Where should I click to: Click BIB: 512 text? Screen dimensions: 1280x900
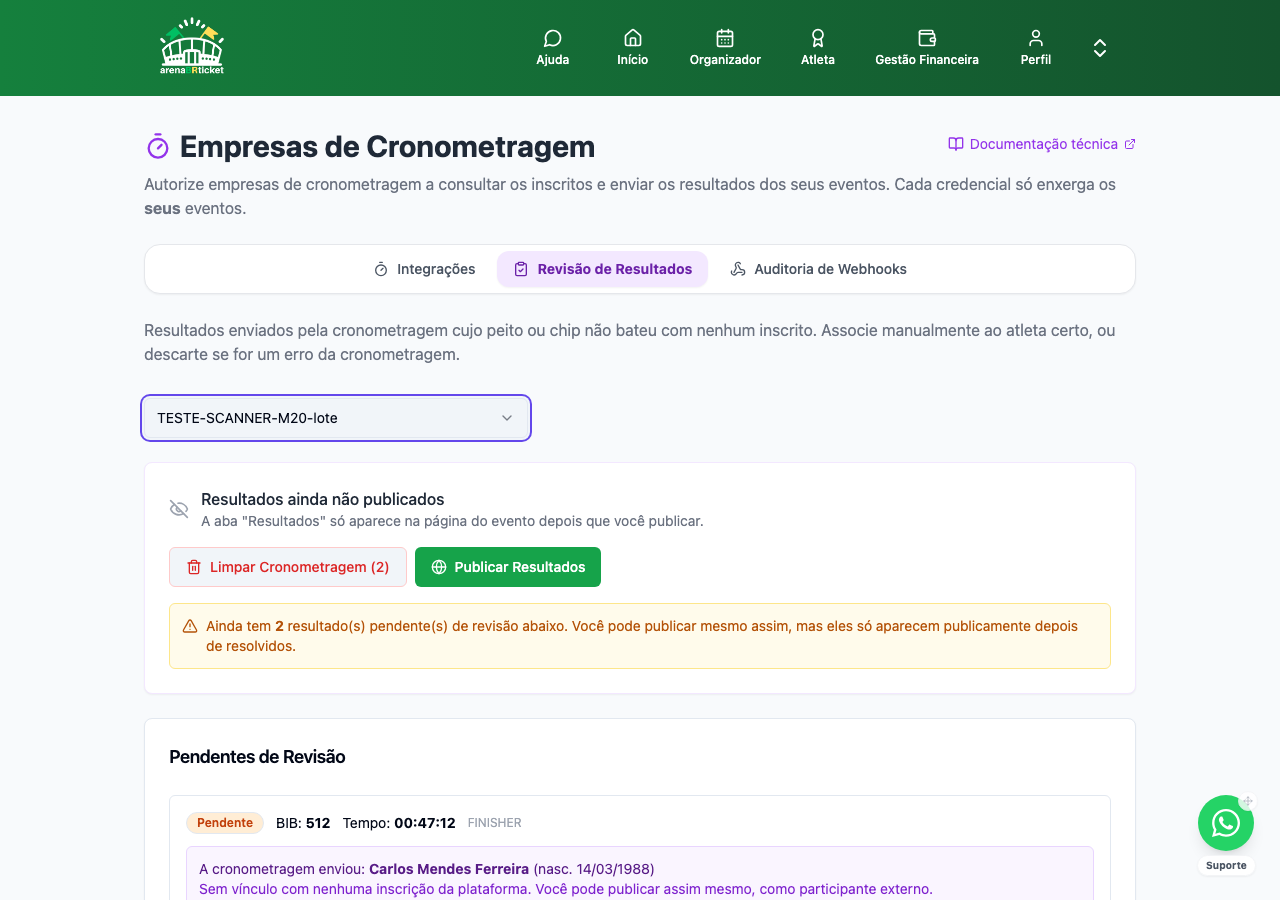tap(303, 823)
